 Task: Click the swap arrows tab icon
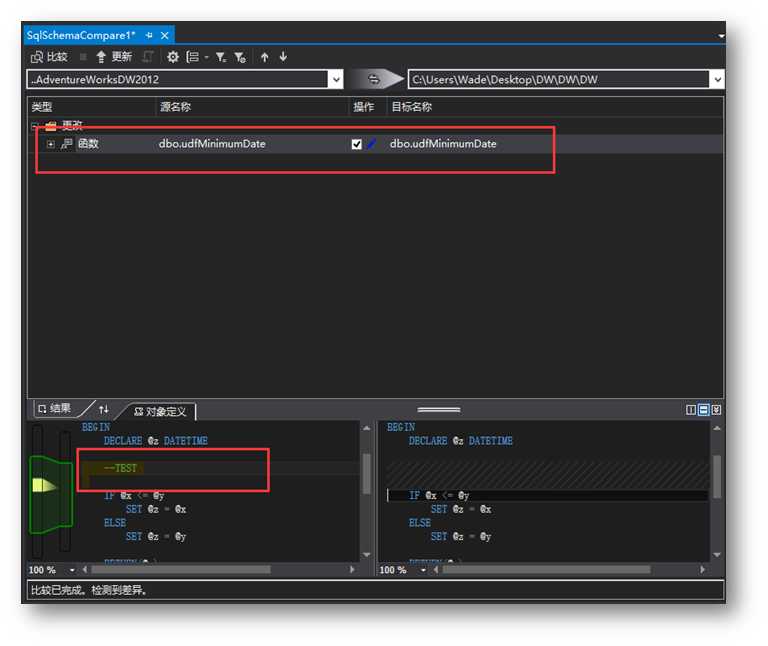[103, 409]
